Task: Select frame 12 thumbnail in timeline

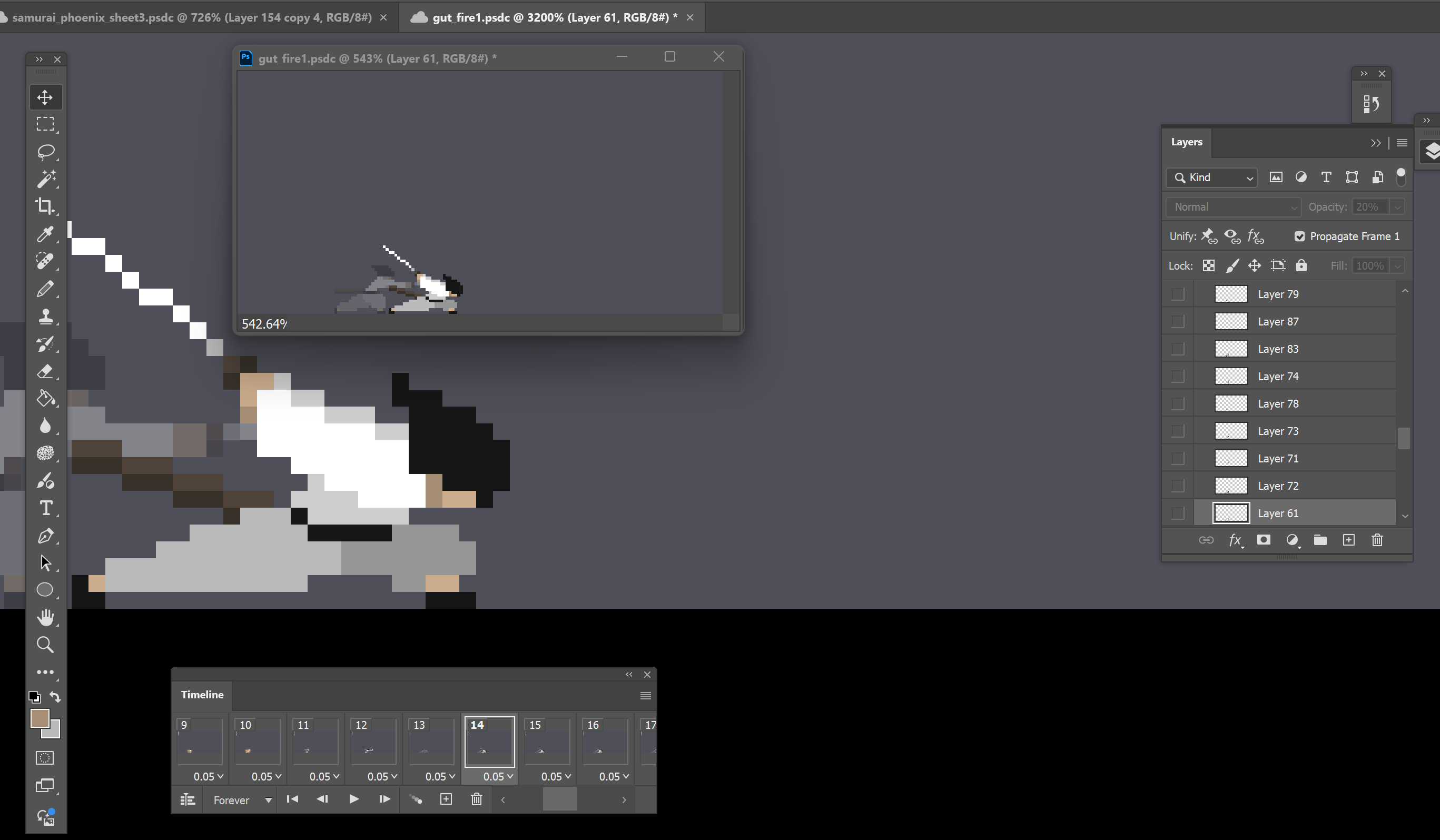Action: (373, 742)
